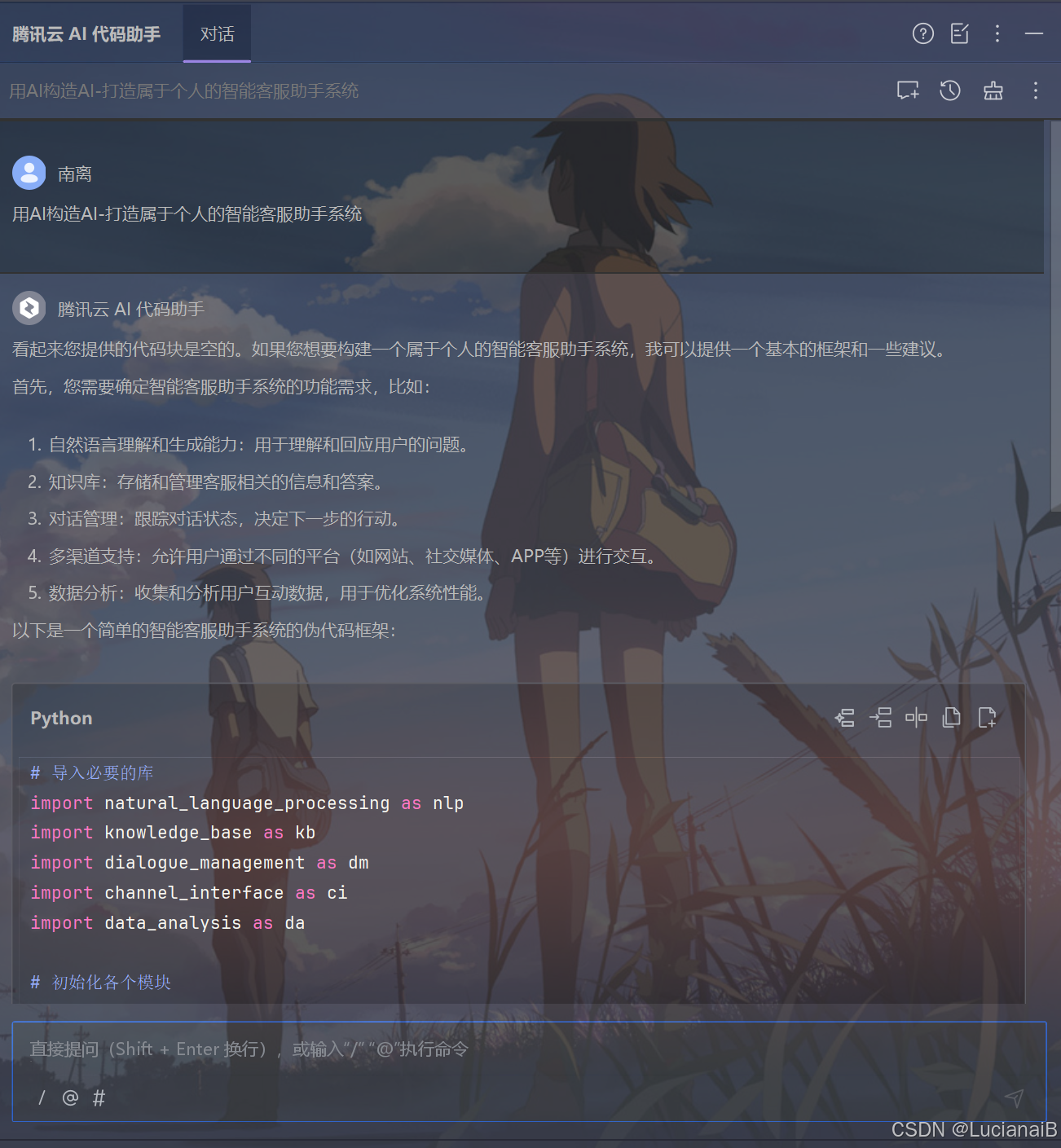The width and height of the screenshot is (1061, 1148).
Task: Click the assistant name label above reply
Action: coord(131,309)
